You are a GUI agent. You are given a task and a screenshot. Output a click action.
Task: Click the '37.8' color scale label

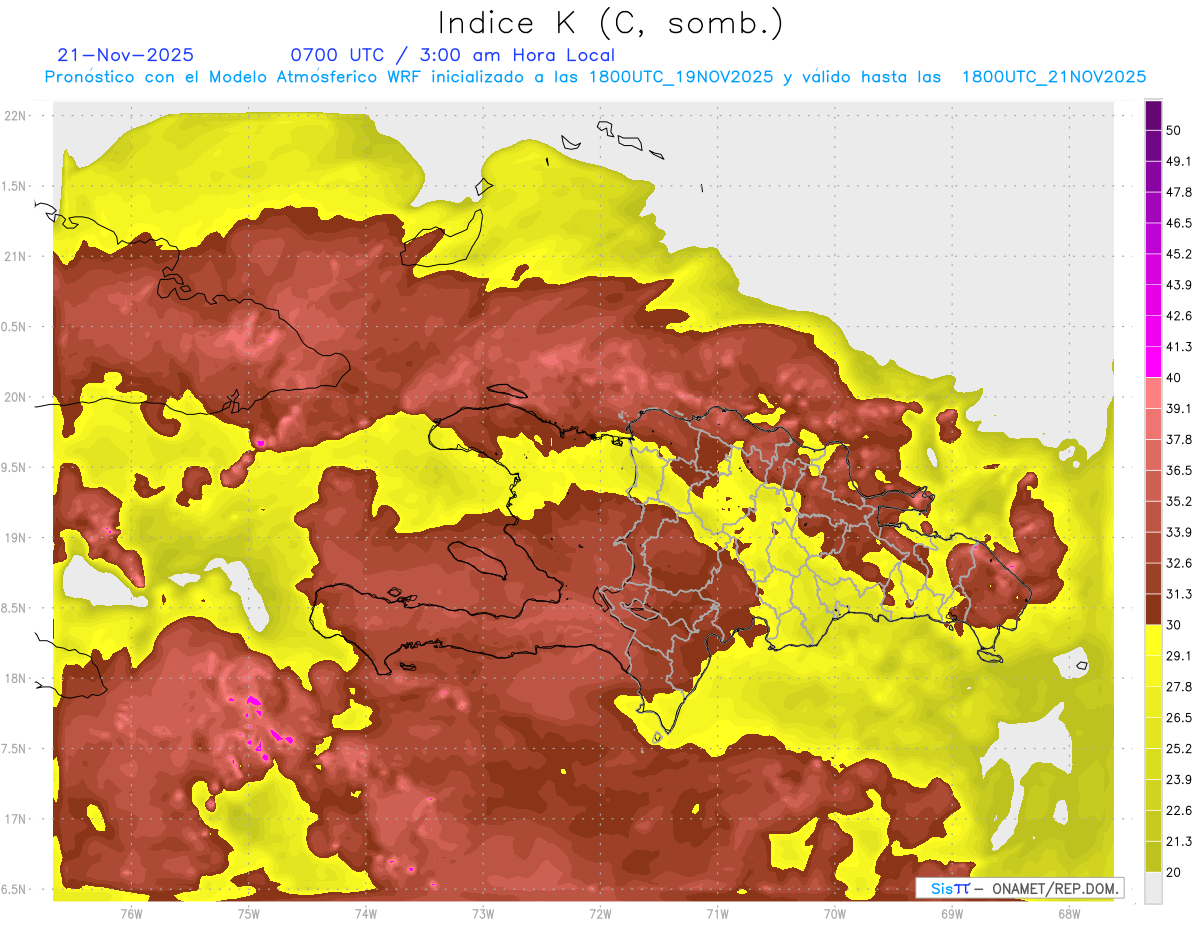(1179, 439)
